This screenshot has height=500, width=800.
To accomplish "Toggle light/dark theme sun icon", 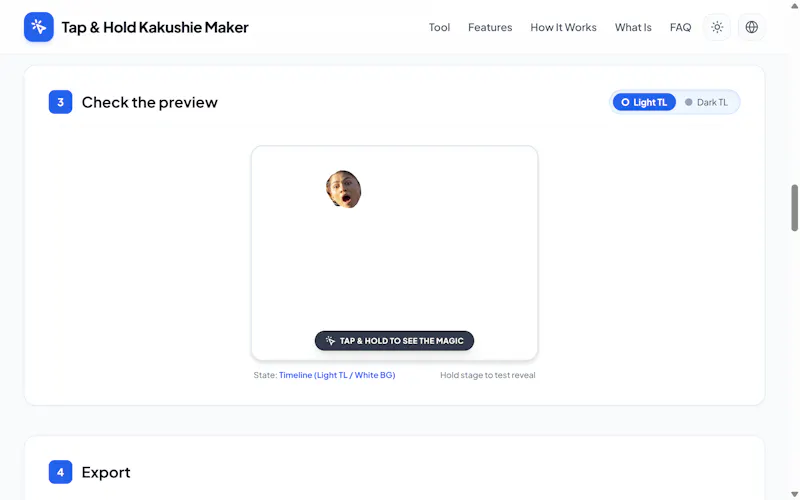I will tap(717, 27).
